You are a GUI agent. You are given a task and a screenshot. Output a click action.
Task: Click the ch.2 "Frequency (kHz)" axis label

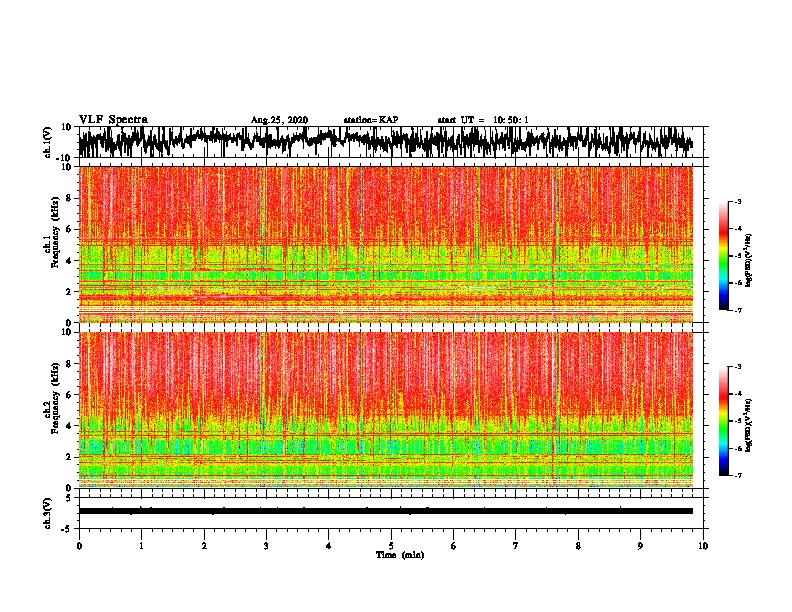pyautogui.click(x=55, y=398)
